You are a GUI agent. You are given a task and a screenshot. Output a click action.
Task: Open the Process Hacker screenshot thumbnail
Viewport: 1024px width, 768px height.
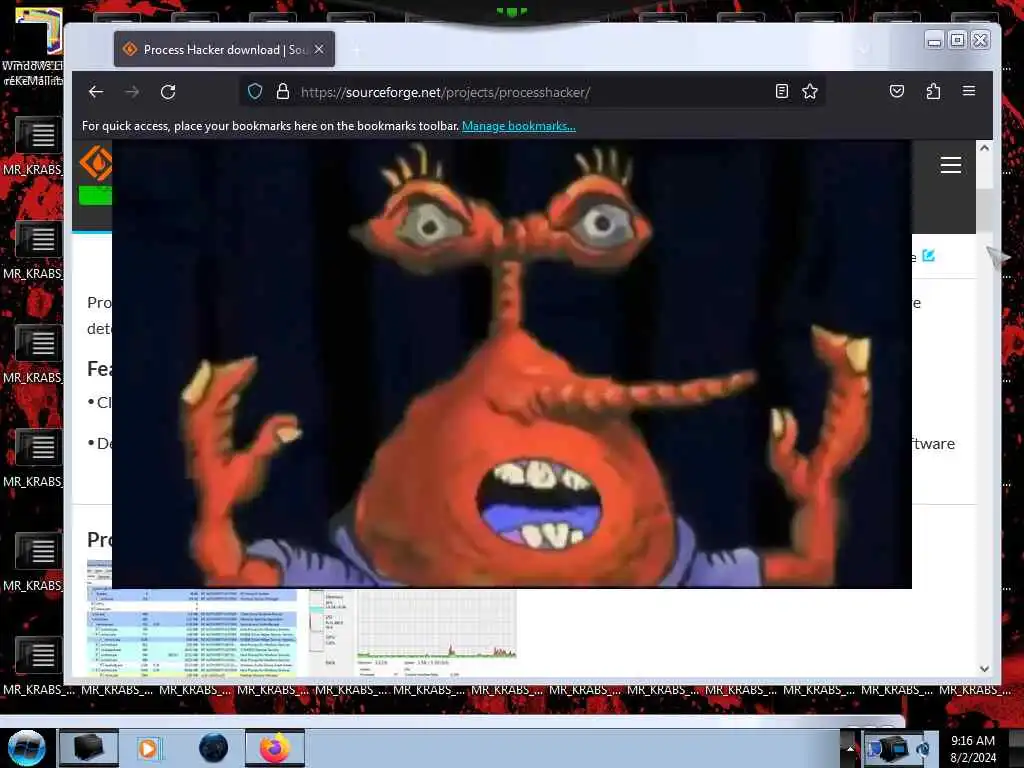click(x=191, y=617)
